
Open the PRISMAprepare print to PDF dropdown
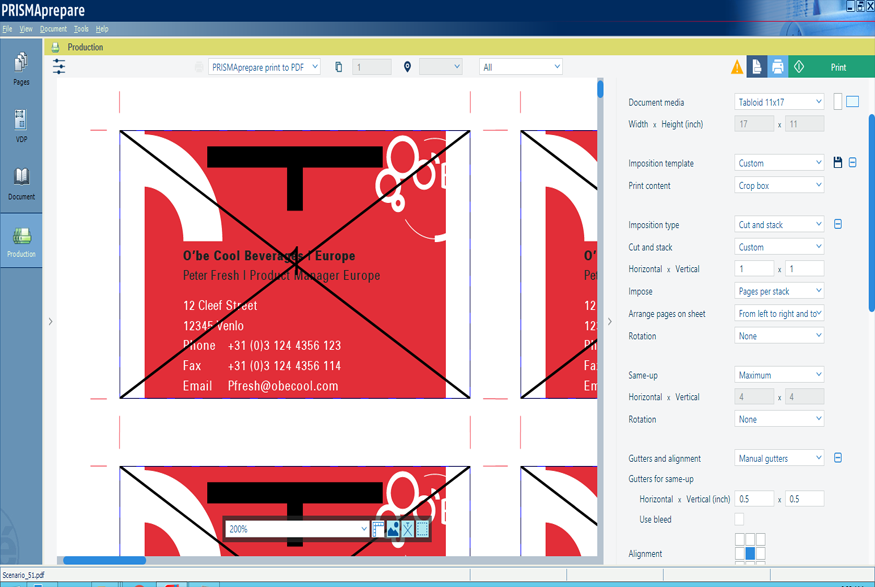[x=265, y=67]
